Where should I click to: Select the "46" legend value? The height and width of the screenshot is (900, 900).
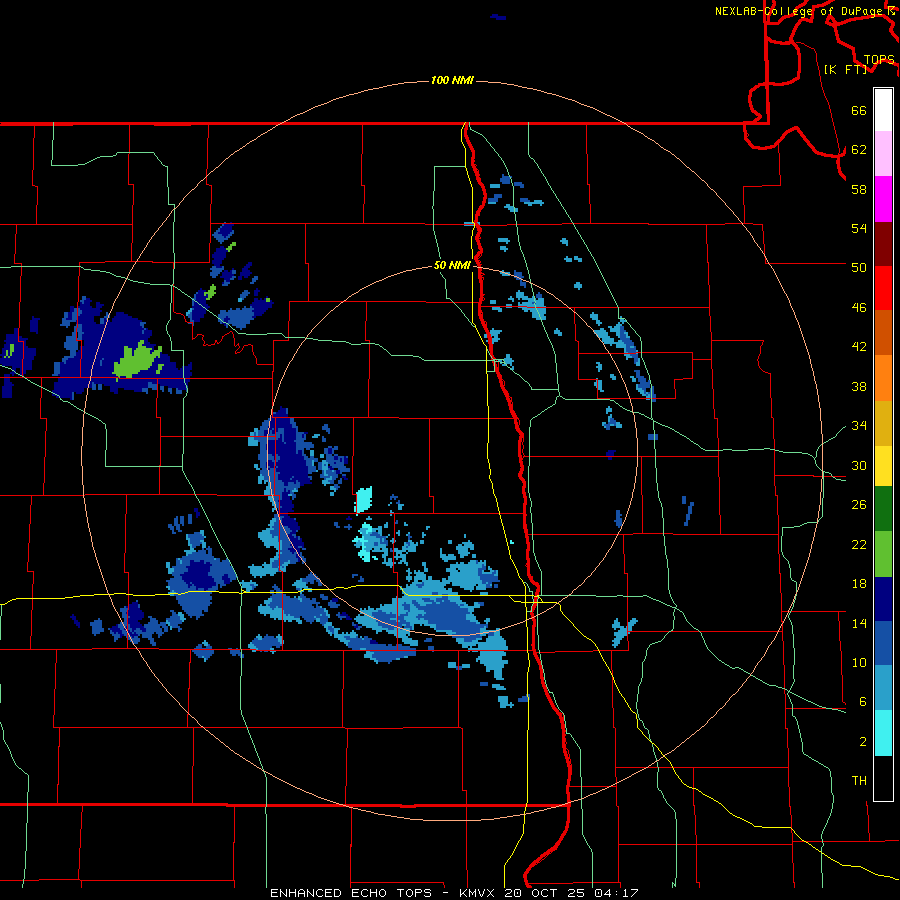859,308
